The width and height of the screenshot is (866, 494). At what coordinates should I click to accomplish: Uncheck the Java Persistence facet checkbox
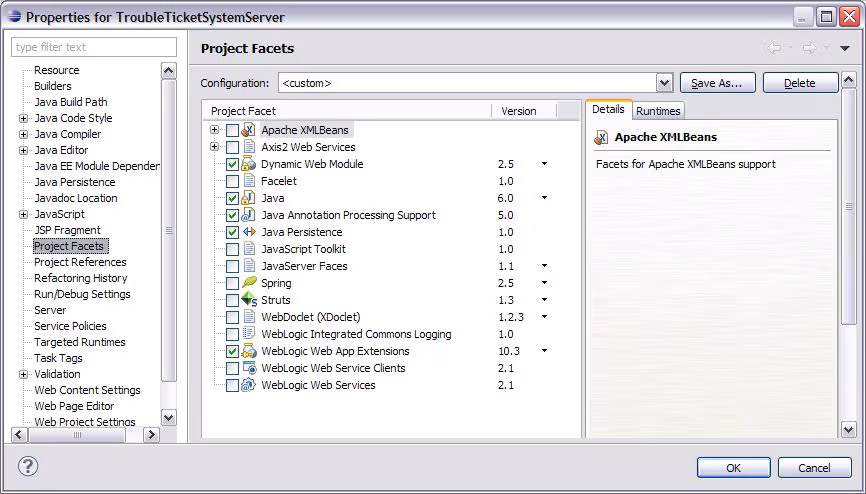pos(233,233)
